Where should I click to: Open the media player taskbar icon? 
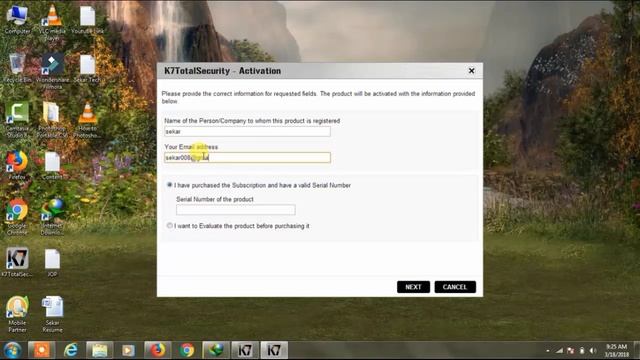pos(128,350)
